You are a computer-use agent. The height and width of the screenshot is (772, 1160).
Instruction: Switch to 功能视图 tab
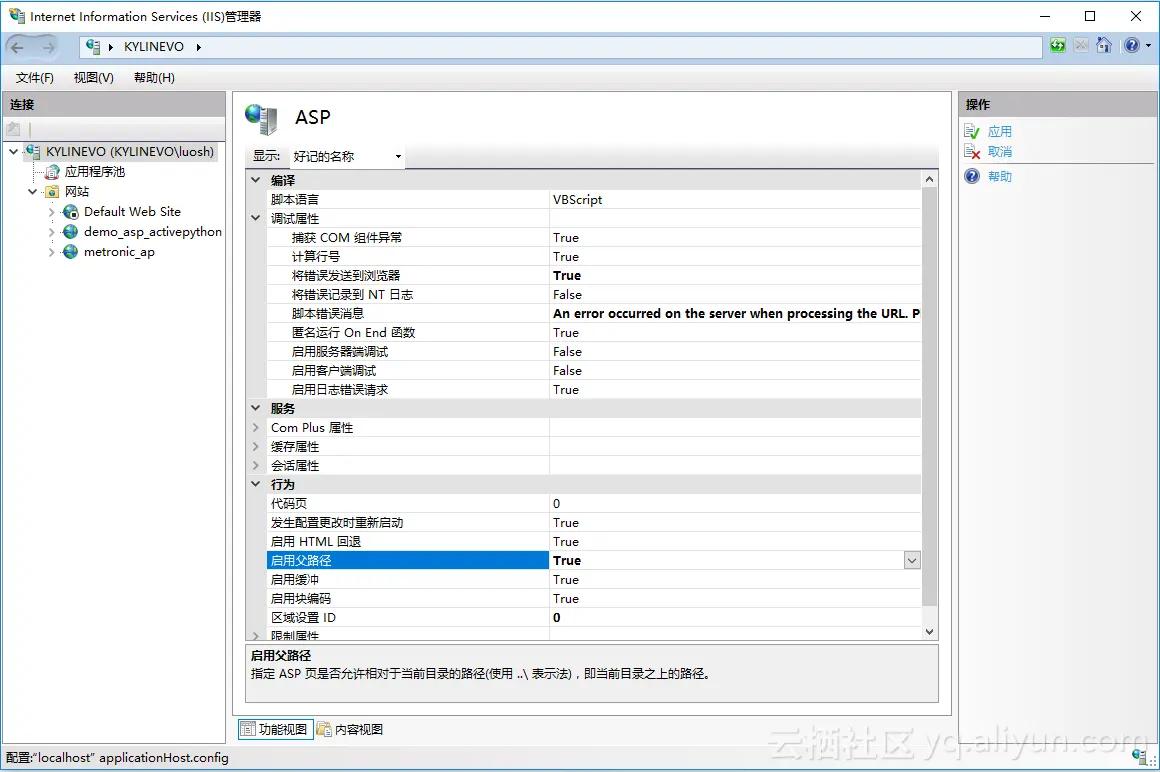pos(275,729)
